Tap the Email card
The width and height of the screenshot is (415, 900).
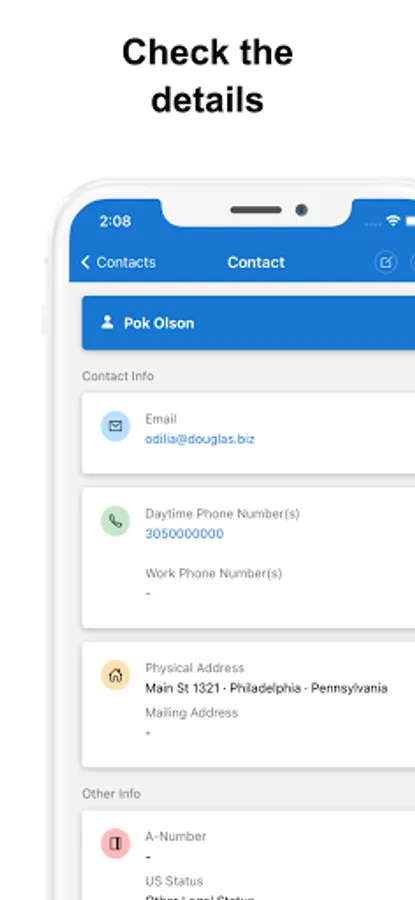(x=249, y=433)
